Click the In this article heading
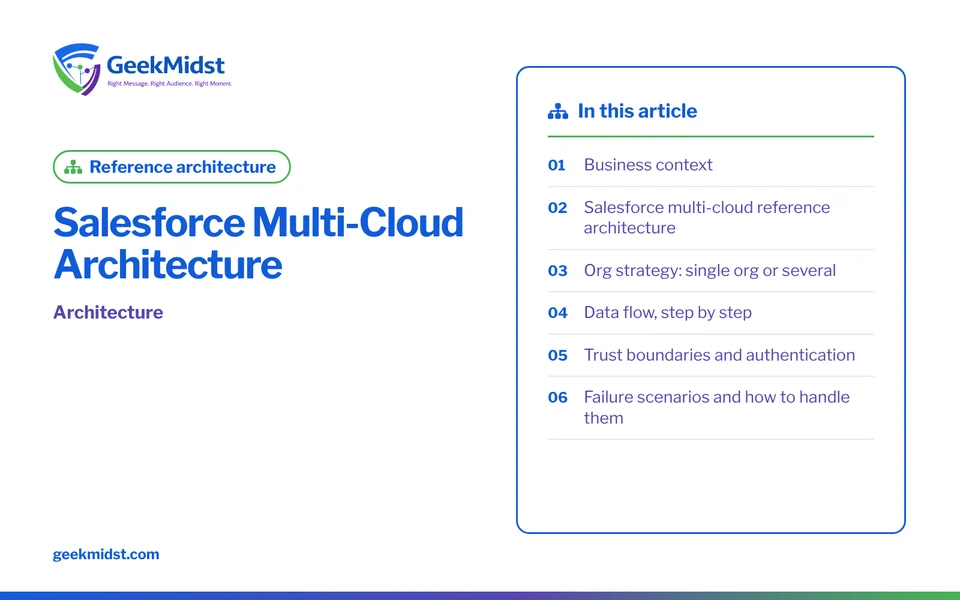 pos(637,111)
